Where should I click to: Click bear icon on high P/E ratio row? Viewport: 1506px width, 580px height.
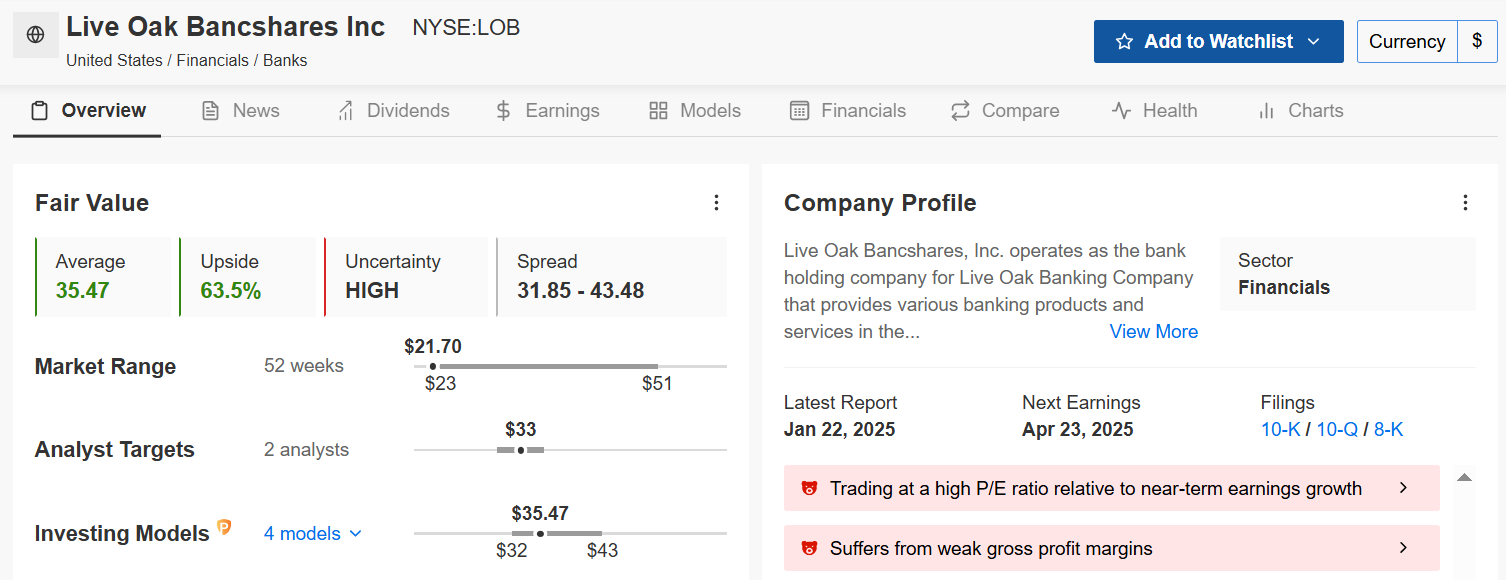[x=809, y=489]
